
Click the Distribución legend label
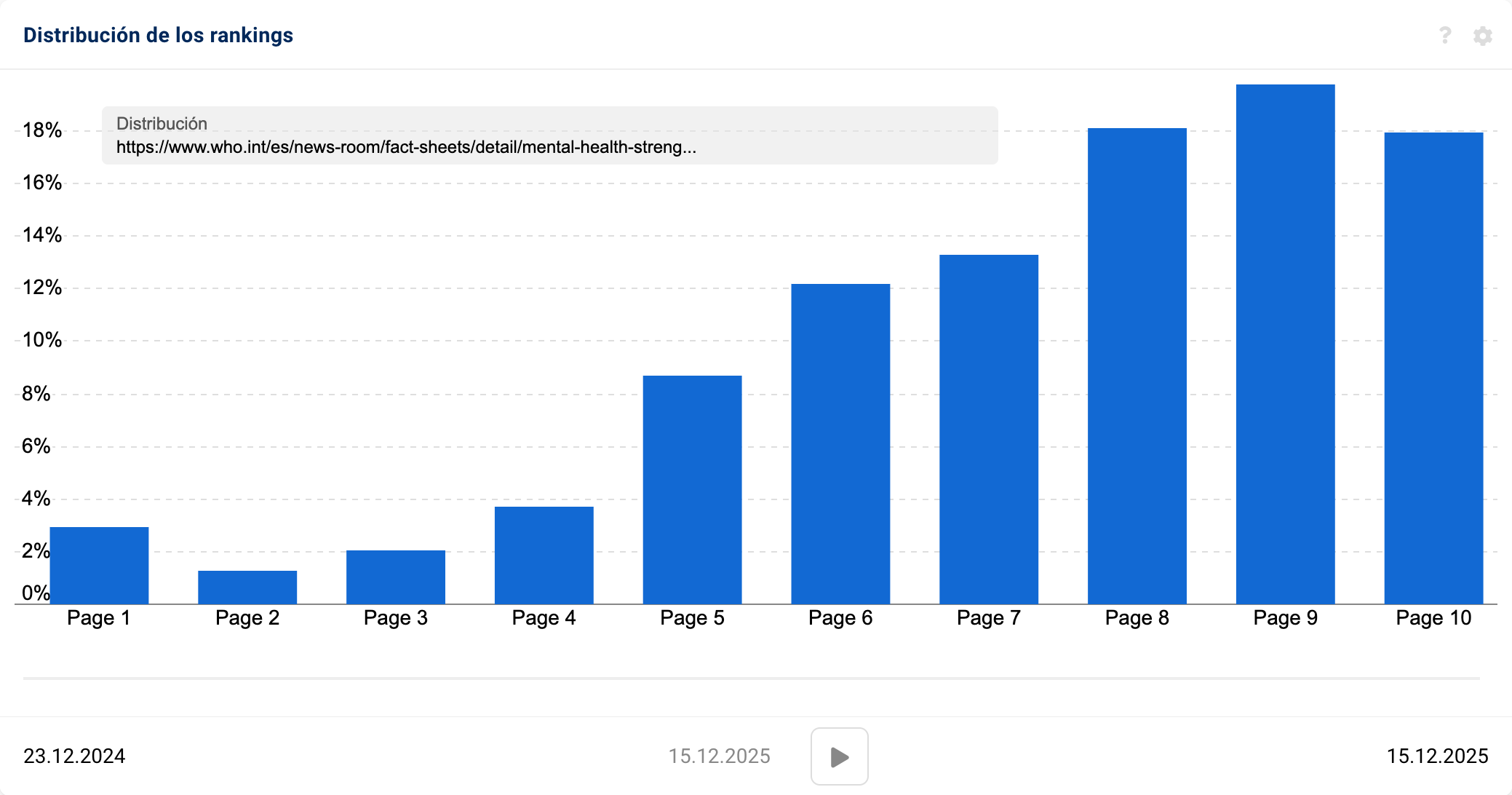tap(162, 124)
